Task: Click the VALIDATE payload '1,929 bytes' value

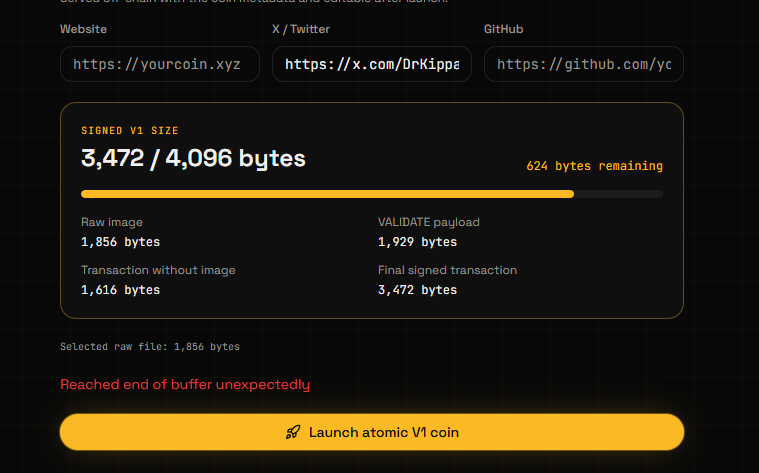Action: (417, 242)
